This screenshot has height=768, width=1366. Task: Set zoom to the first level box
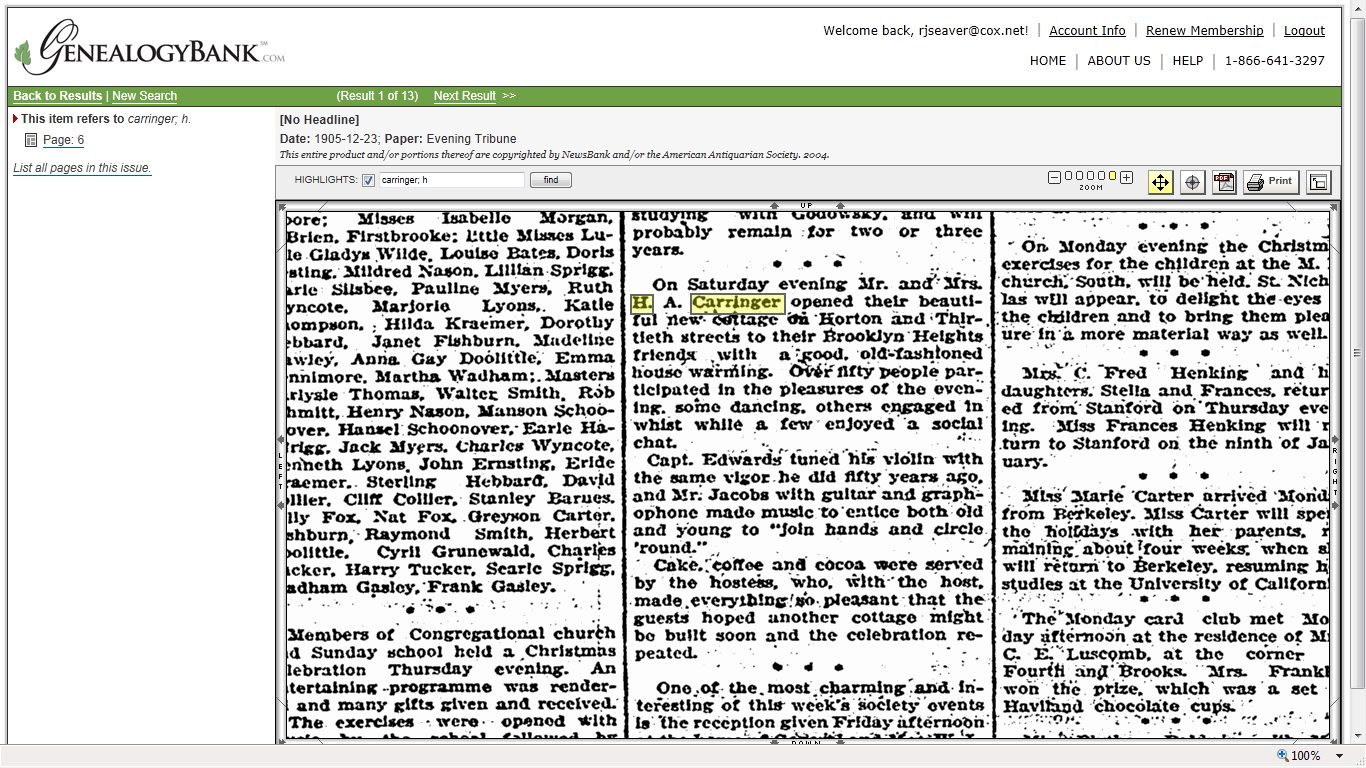1067,176
